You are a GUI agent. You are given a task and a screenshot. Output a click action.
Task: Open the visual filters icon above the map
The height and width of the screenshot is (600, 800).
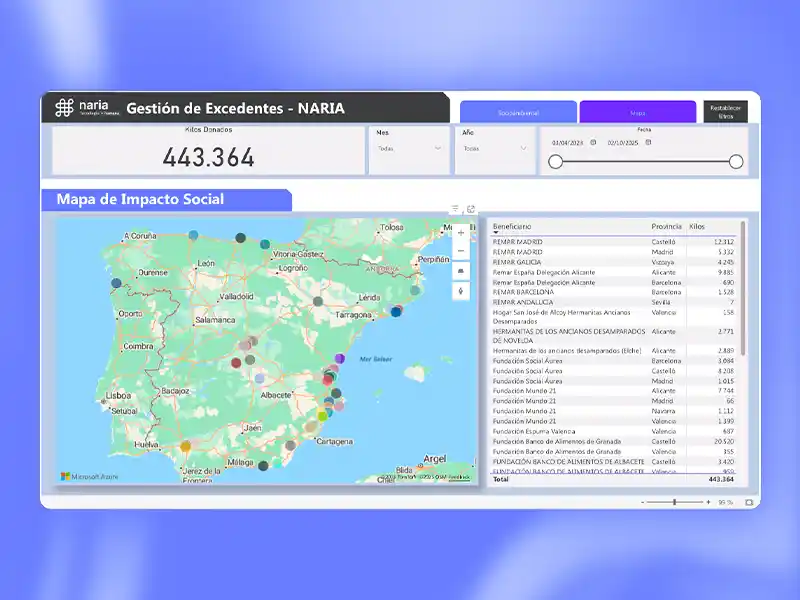click(x=455, y=209)
